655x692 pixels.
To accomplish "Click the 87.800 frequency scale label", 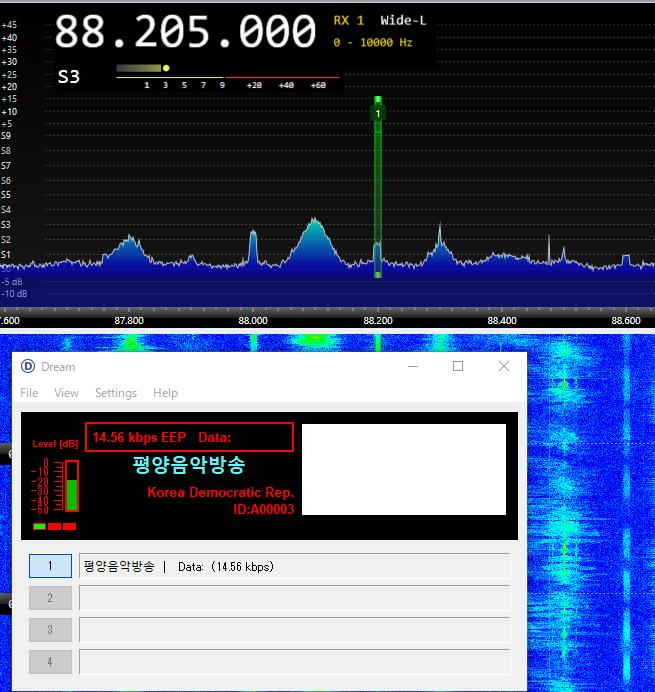I will [129, 321].
